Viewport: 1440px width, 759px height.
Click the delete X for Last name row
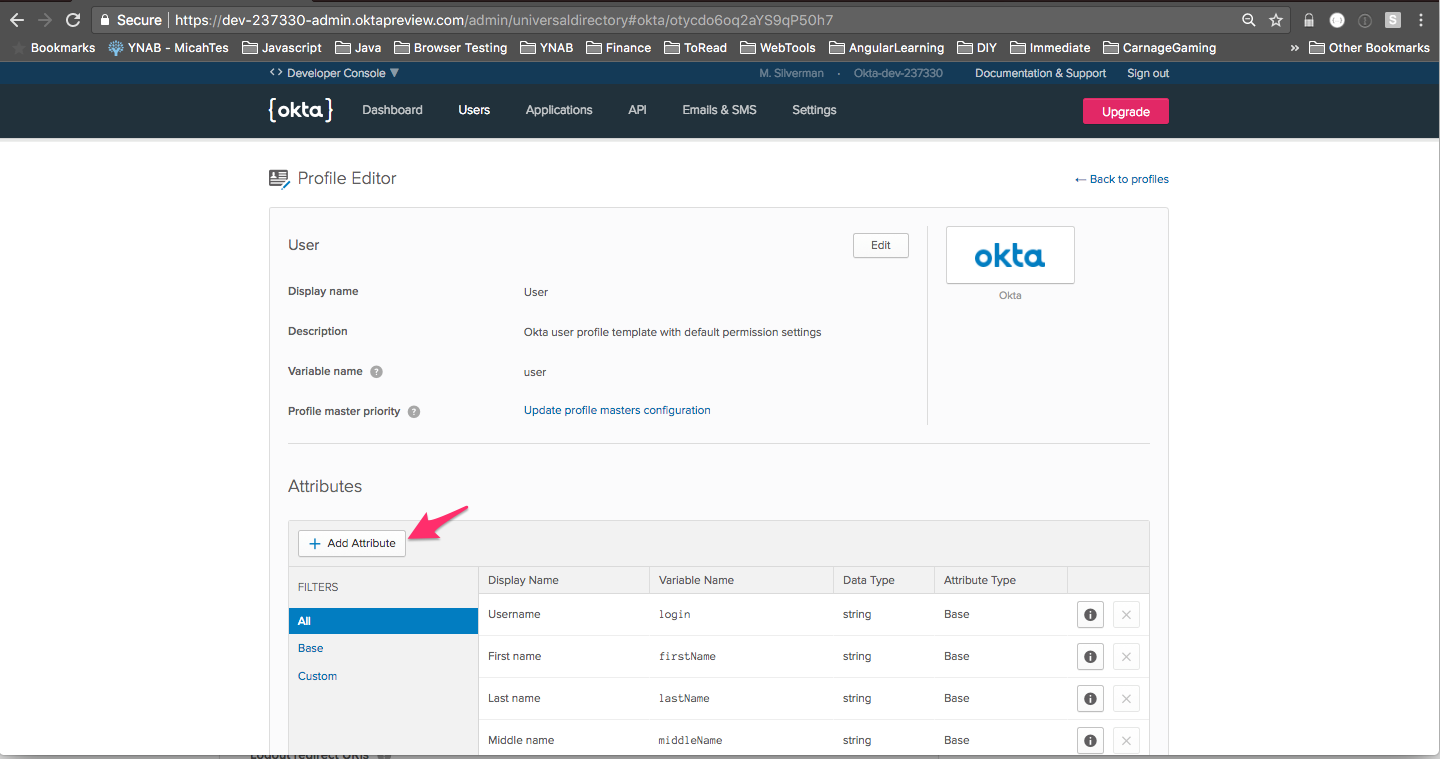1126,699
